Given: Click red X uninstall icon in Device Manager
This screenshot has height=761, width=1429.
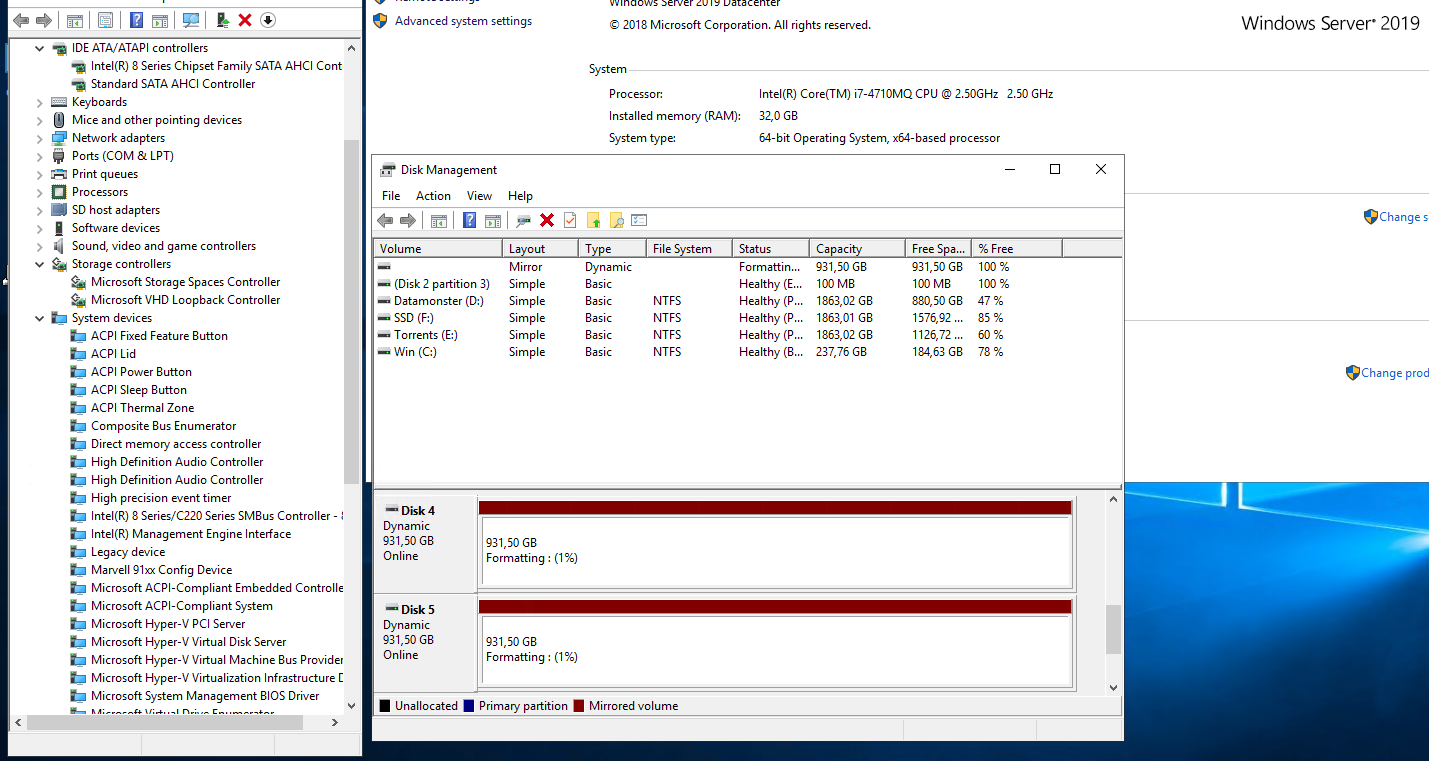Looking at the screenshot, I should [245, 20].
